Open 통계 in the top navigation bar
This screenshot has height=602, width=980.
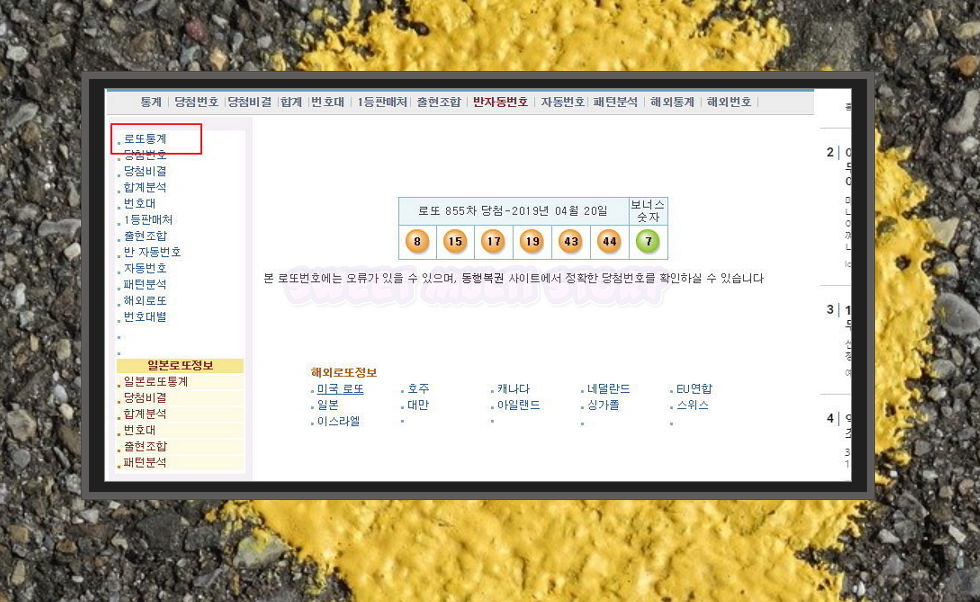click(151, 102)
